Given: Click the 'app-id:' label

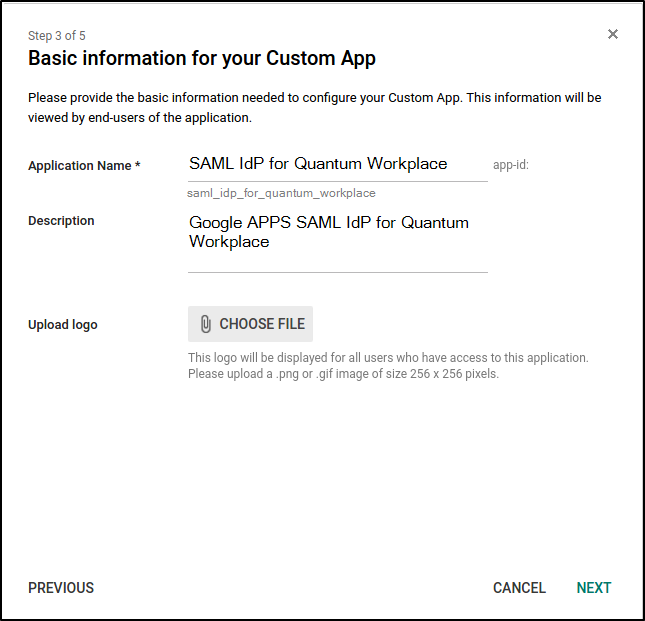Looking at the screenshot, I should coord(510,165).
